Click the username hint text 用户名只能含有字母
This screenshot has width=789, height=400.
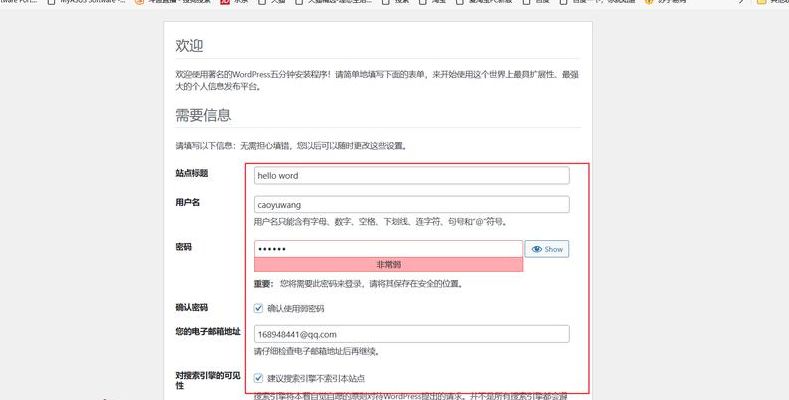[x=381, y=221]
